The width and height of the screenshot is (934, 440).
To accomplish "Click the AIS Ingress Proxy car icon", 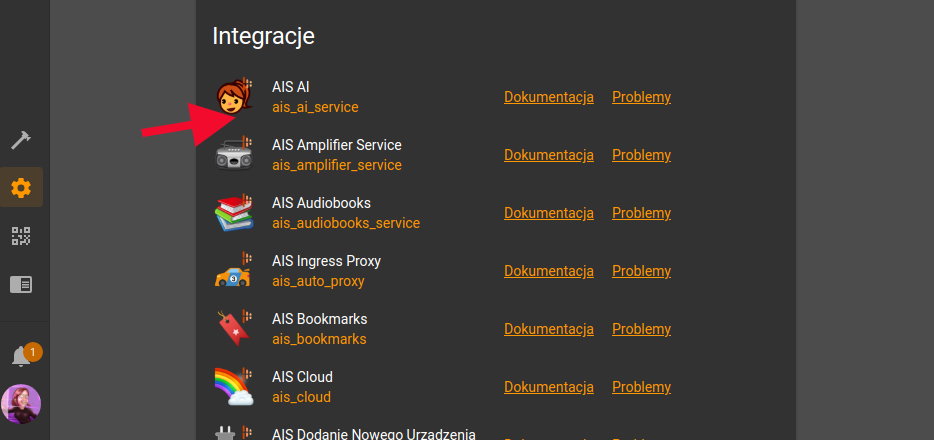I will (234, 270).
